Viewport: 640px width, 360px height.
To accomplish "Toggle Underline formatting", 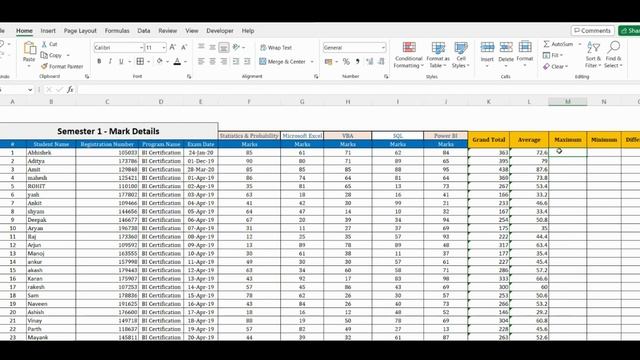I will pos(121,62).
